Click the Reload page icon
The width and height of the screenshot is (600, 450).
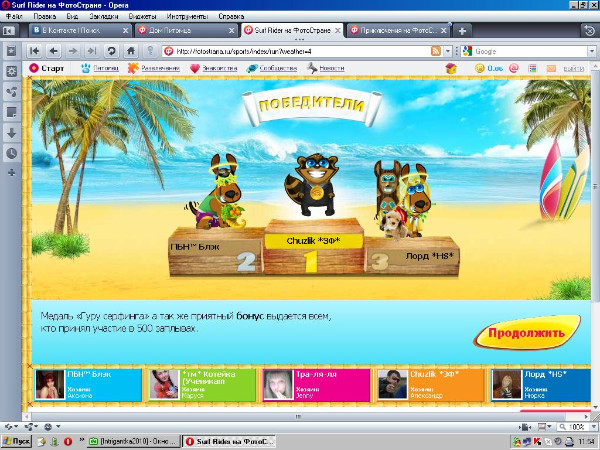111,50
